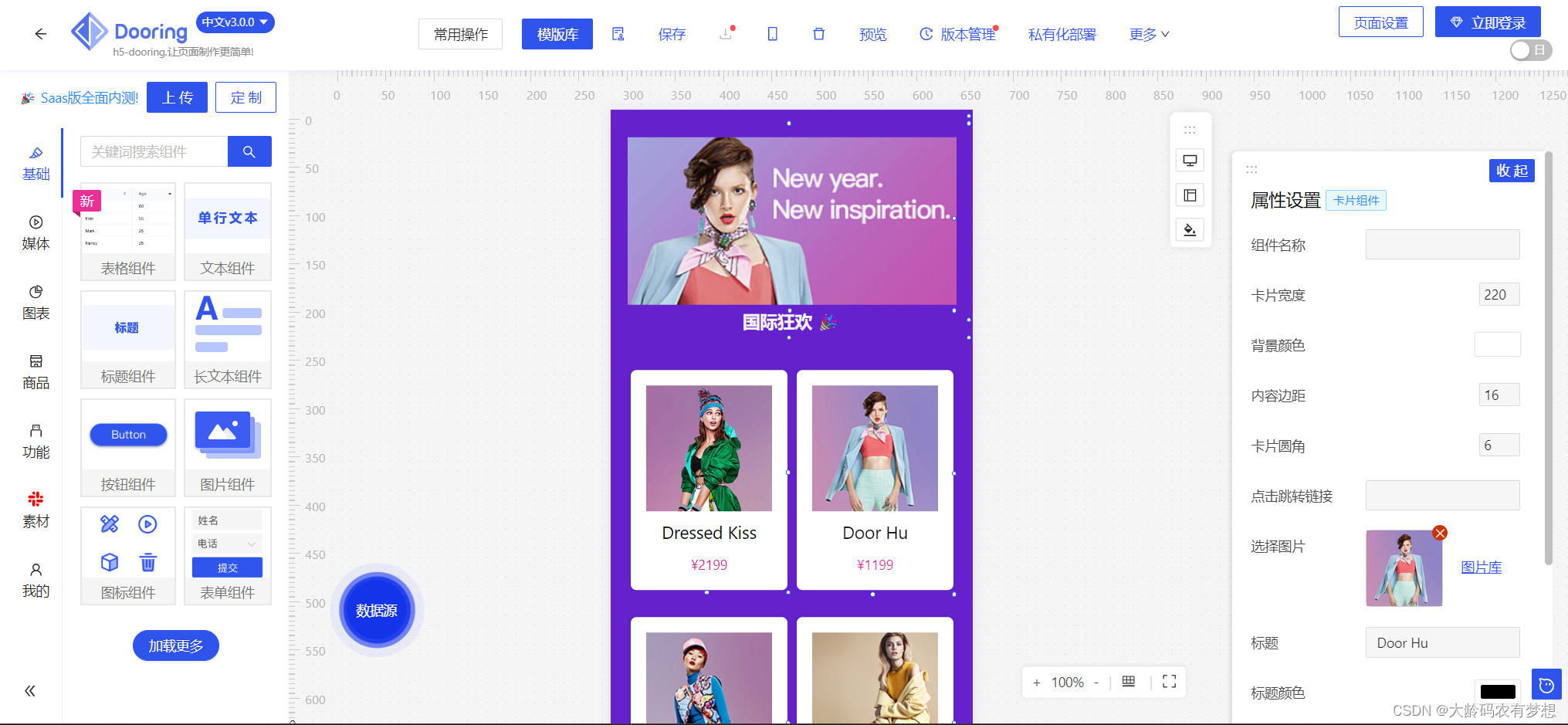Select the 媒体 category in the left sidebar
This screenshot has height=725, width=1568.
(36, 232)
